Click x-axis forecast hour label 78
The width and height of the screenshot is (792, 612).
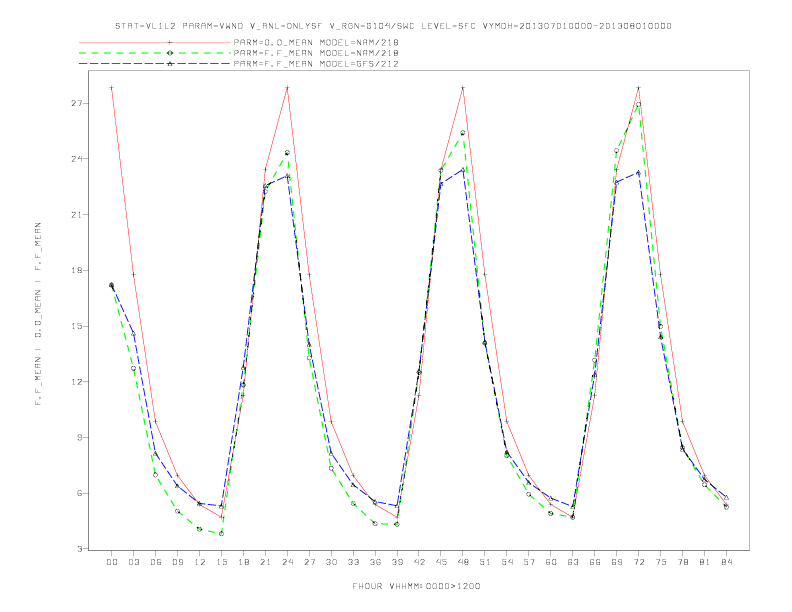click(683, 562)
